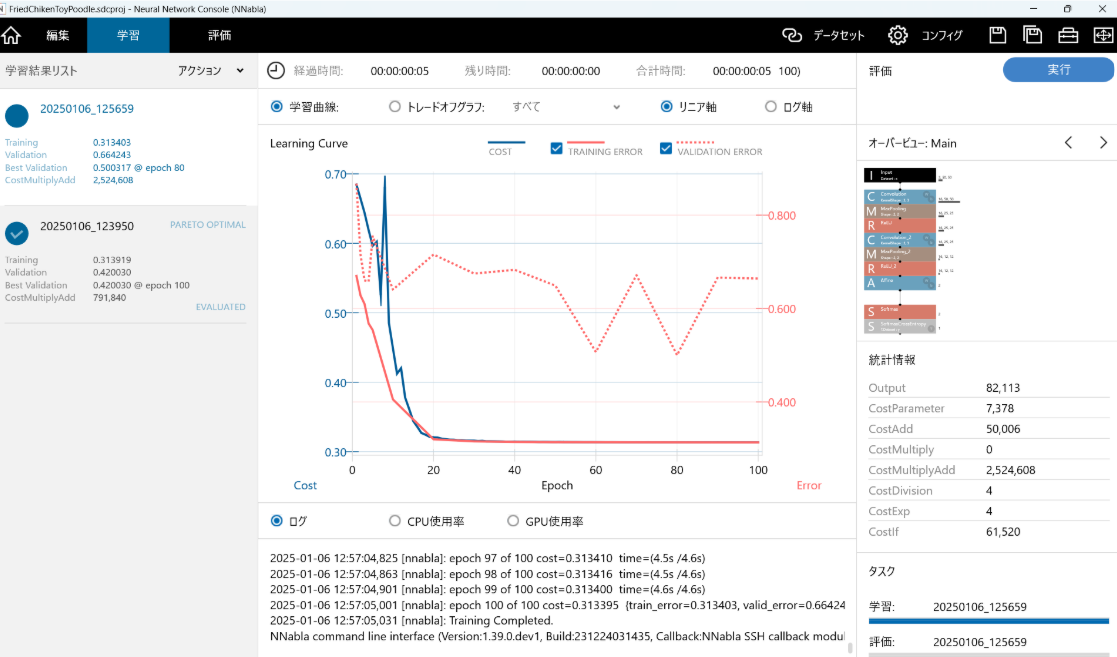Click the Output value 82,113
Viewport: 1117px width, 657px height.
pyautogui.click(x=1003, y=388)
